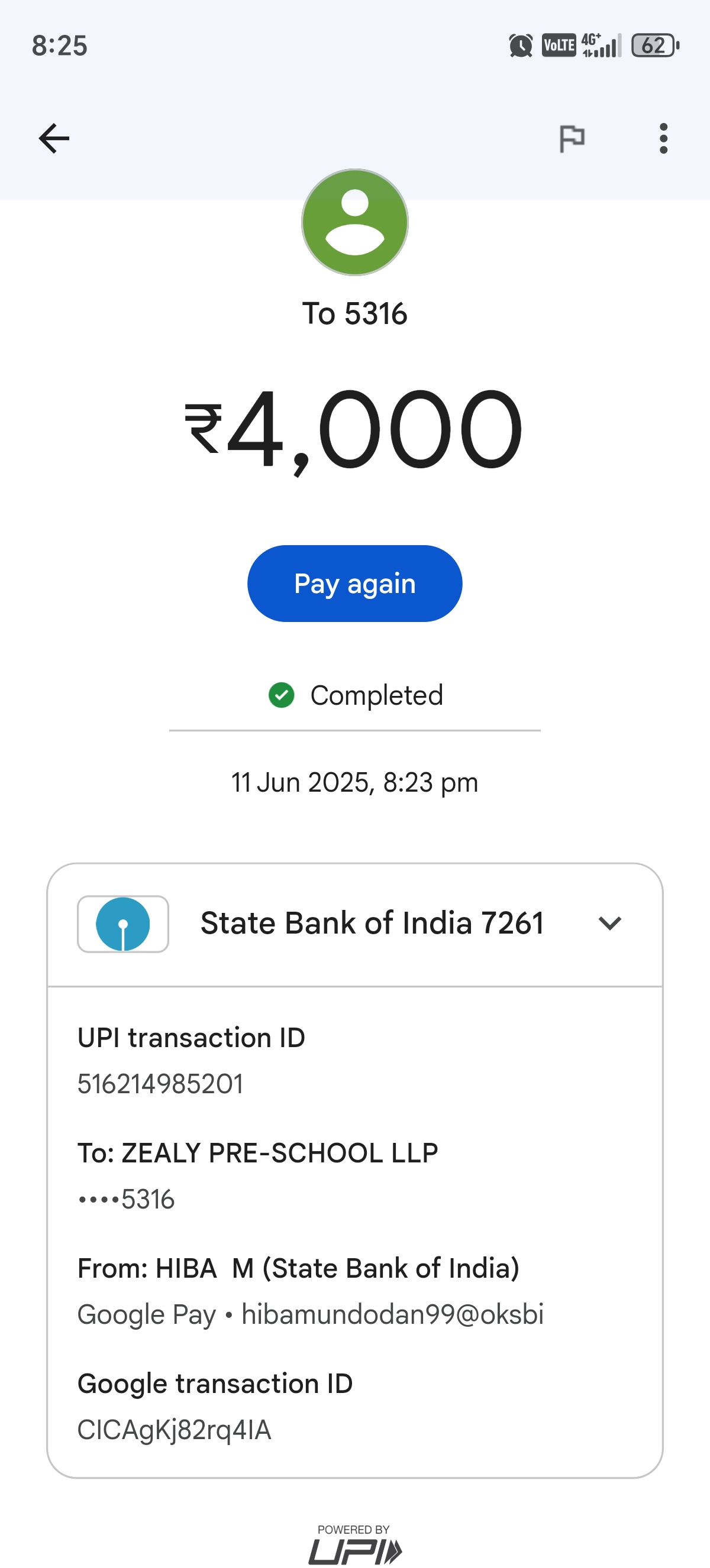Viewport: 710px width, 1568px height.
Task: Tap the alarm icon in status bar
Action: (x=521, y=46)
